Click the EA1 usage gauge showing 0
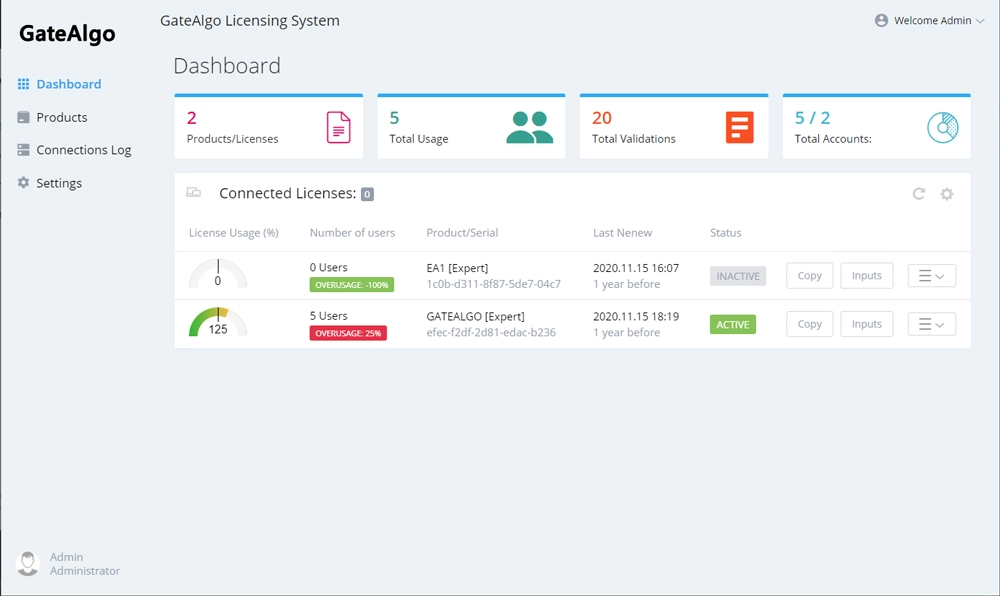The height and width of the screenshot is (596, 1000). [217, 274]
